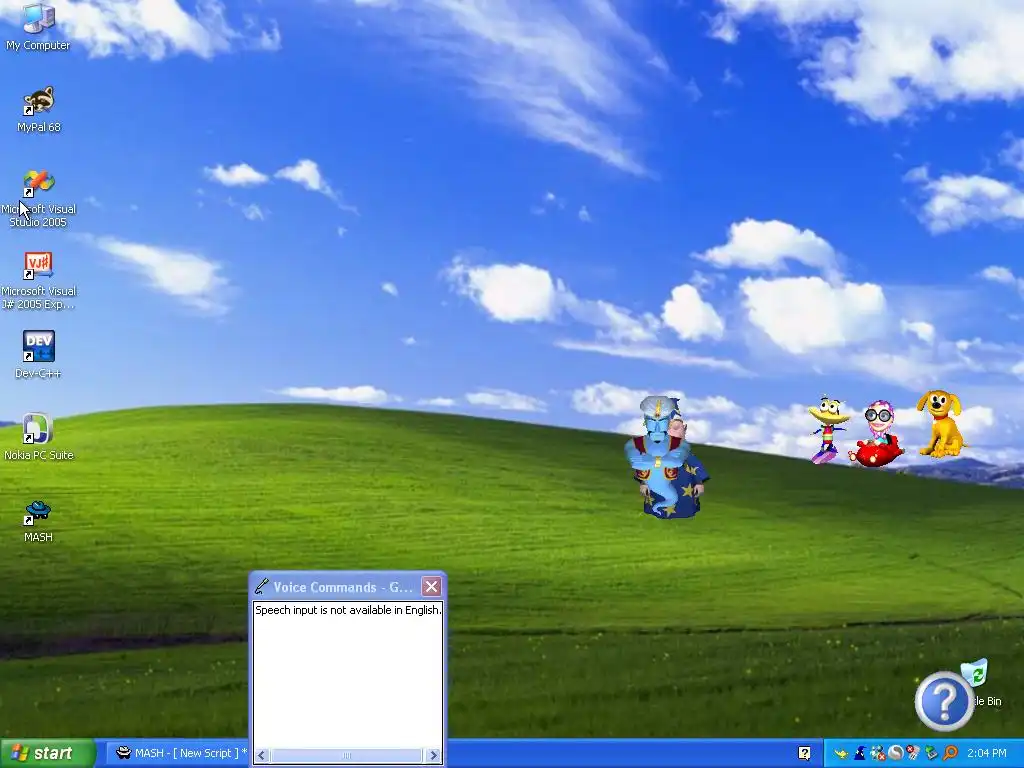Click 'Speech input is not available in English.' text
Image resolution: width=1024 pixels, height=768 pixels.
pyautogui.click(x=348, y=610)
